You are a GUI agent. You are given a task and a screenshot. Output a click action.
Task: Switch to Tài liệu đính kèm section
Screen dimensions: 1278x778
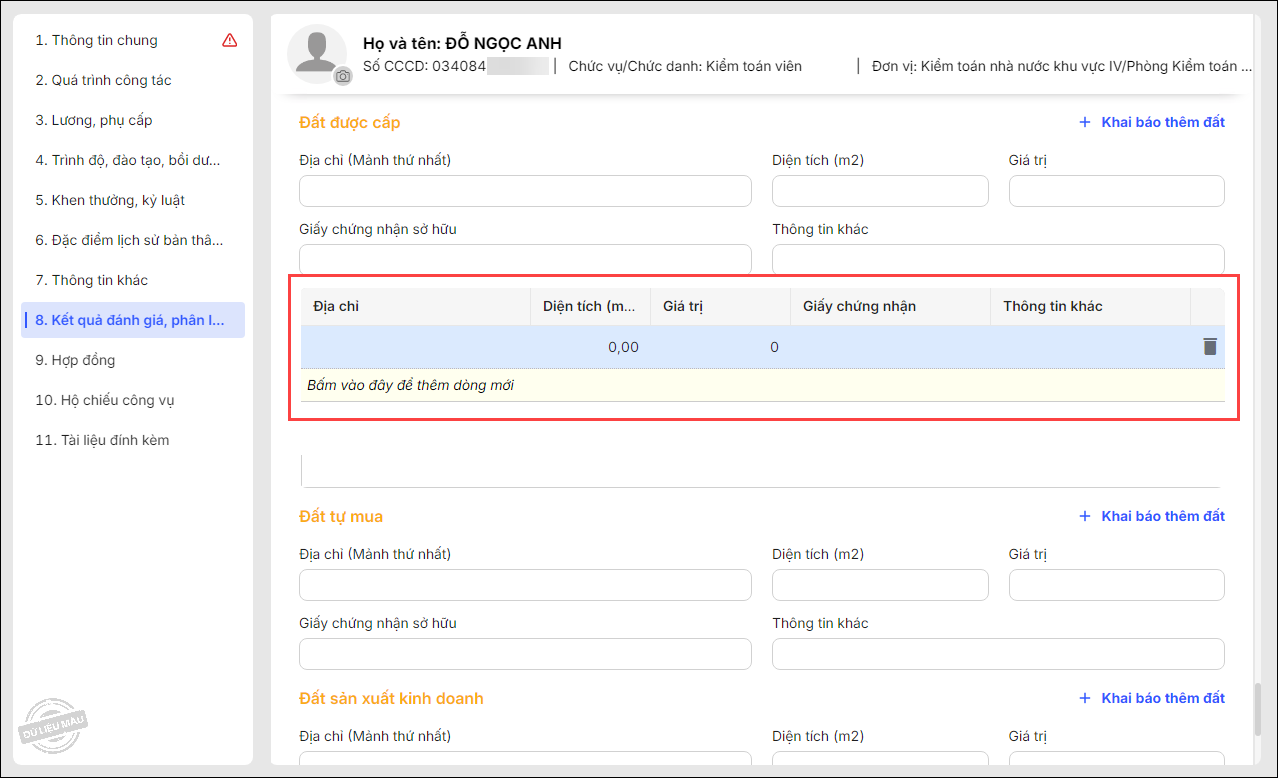[x=102, y=440]
